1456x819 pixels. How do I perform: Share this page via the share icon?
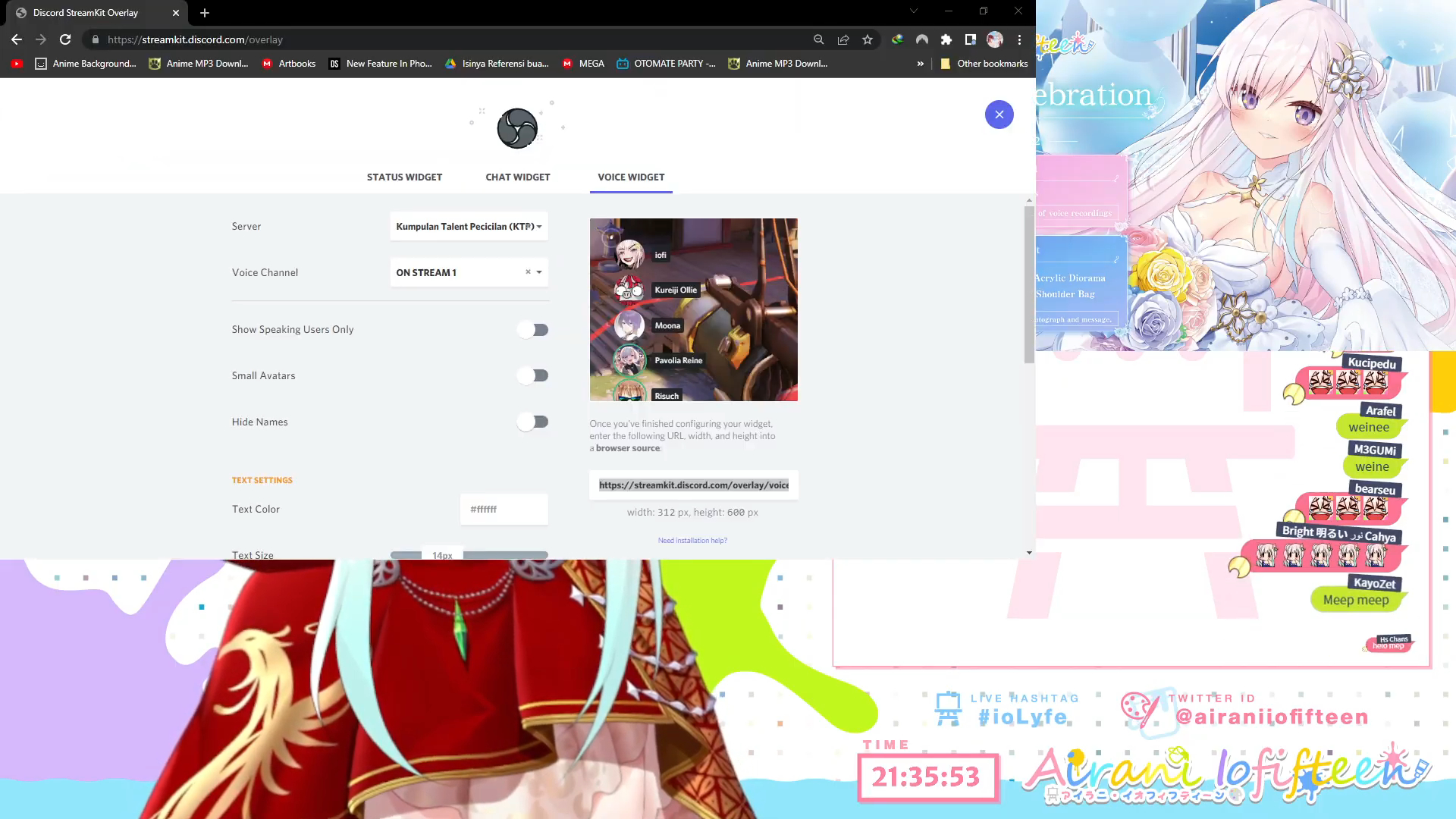coord(843,39)
